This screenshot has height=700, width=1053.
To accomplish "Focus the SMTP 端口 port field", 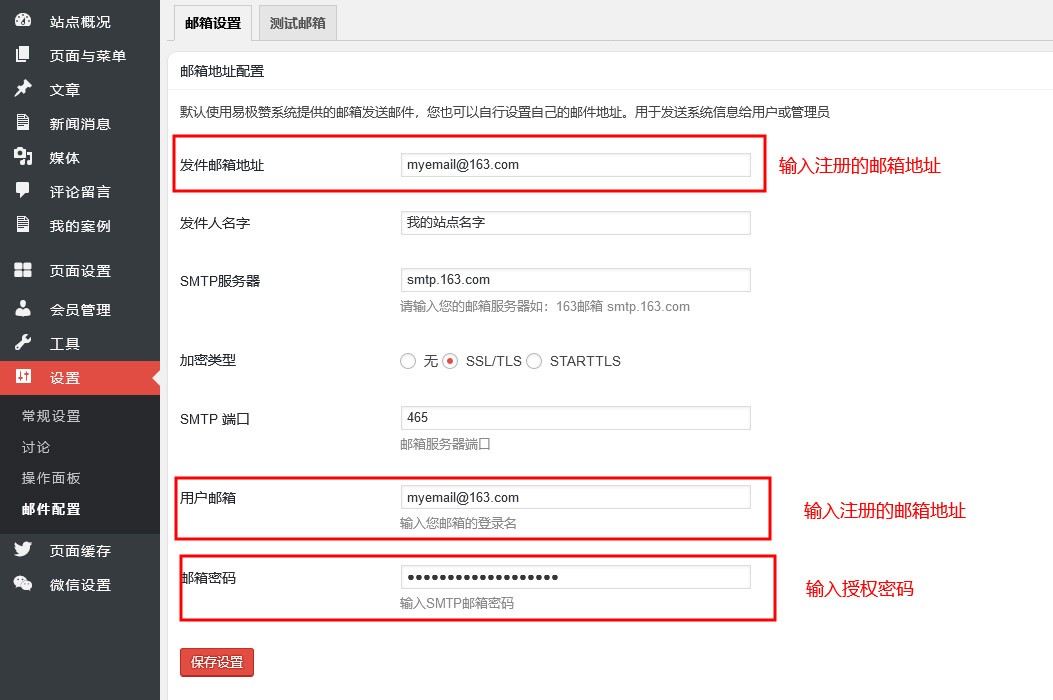I will [x=575, y=418].
